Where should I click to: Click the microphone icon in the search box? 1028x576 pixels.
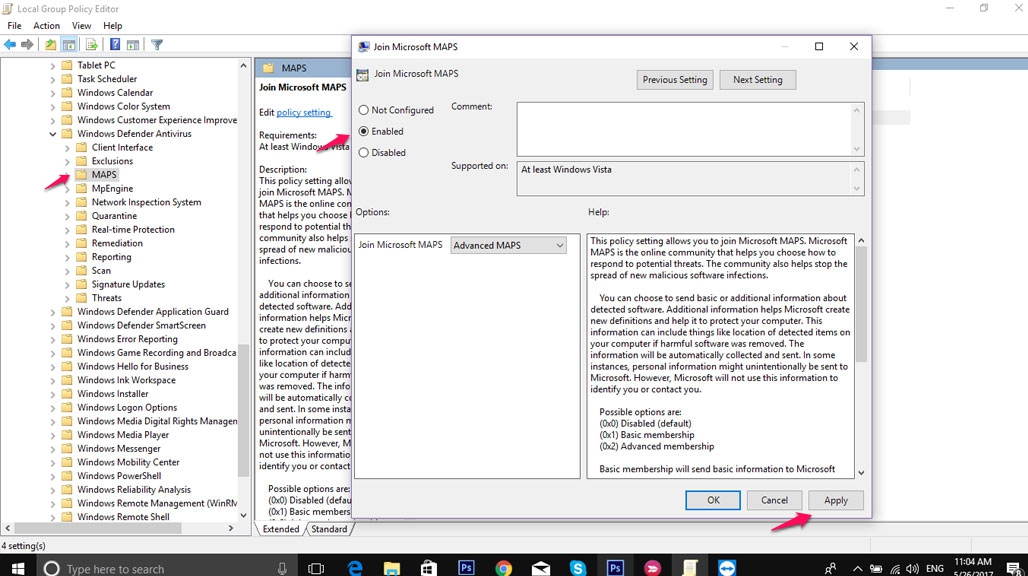click(x=282, y=568)
